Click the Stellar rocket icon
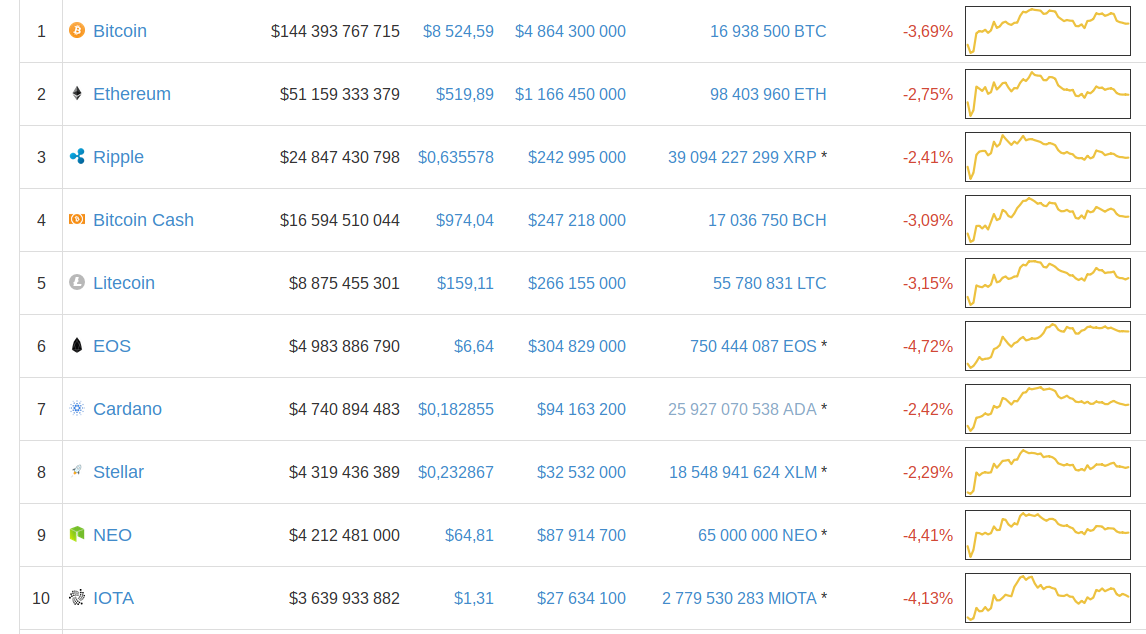This screenshot has width=1146, height=634. coord(77,471)
